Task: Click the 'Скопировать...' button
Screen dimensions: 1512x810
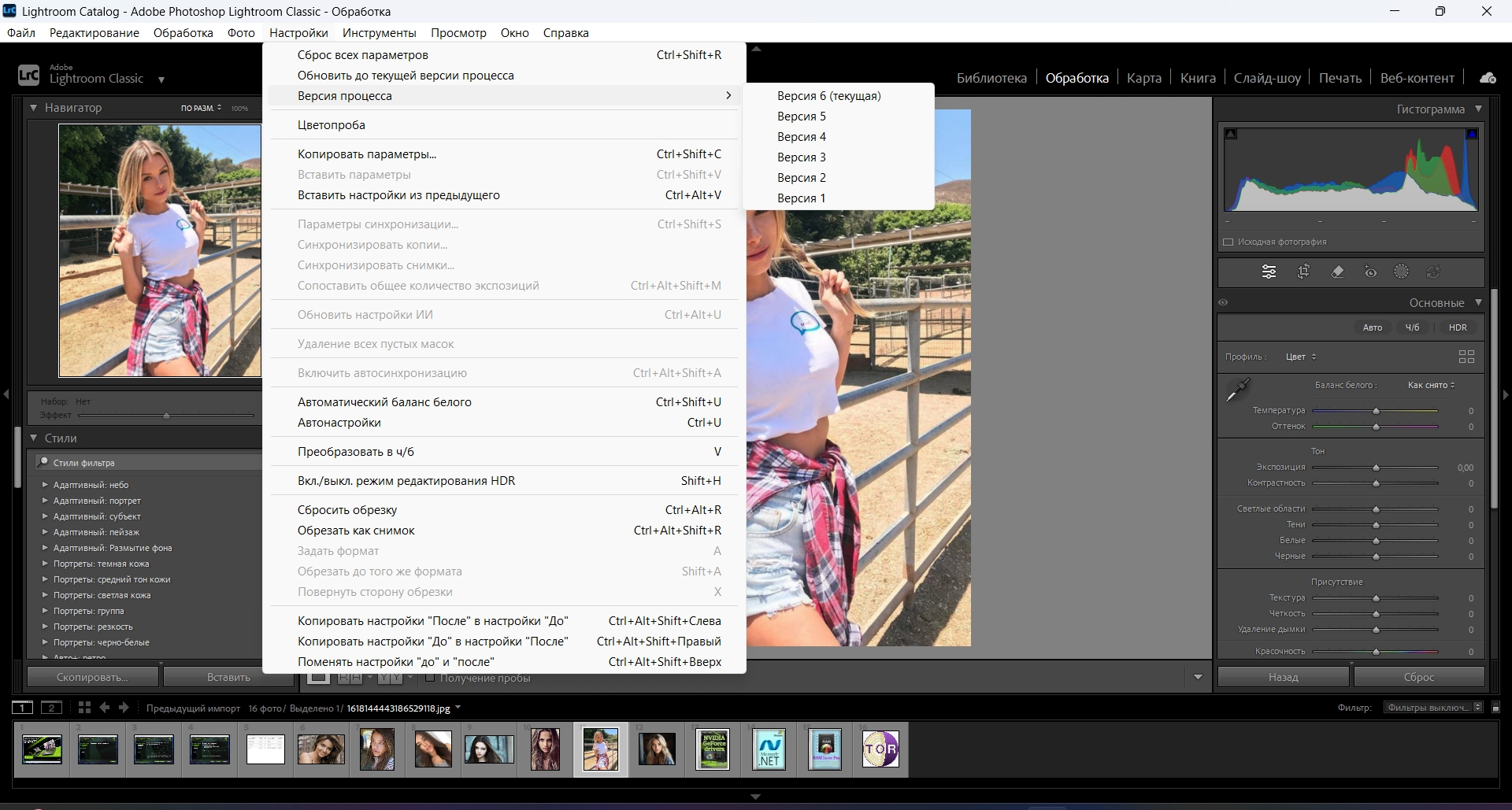Action: [92, 677]
